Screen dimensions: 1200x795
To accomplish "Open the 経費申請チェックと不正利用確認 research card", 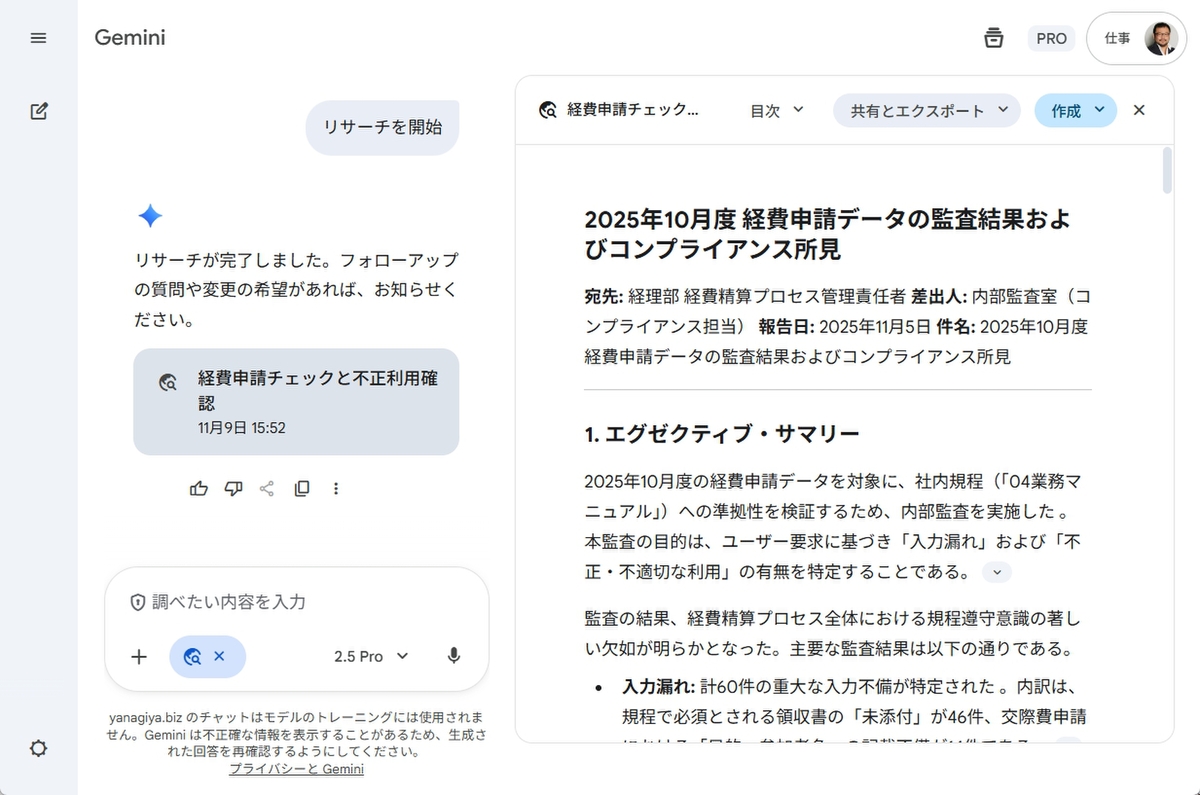I will (296, 402).
